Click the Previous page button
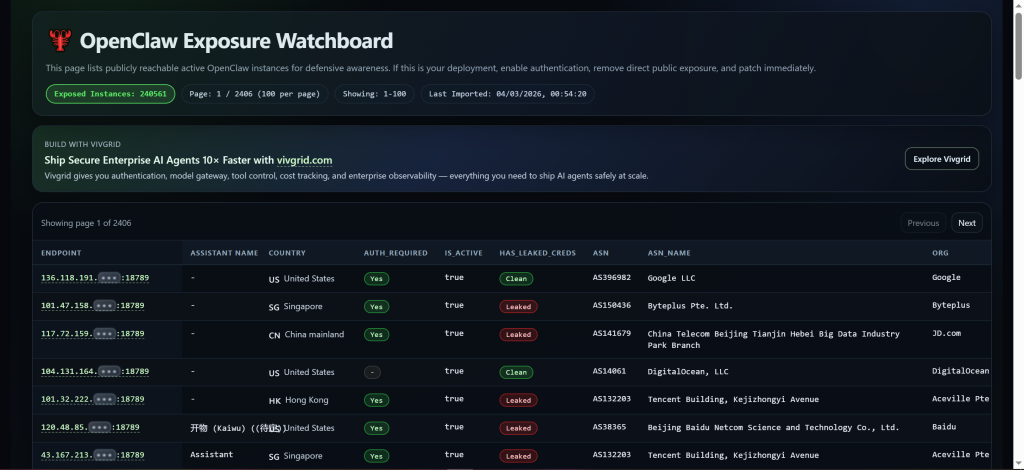Viewport: 1024px width, 470px height. pos(923,223)
